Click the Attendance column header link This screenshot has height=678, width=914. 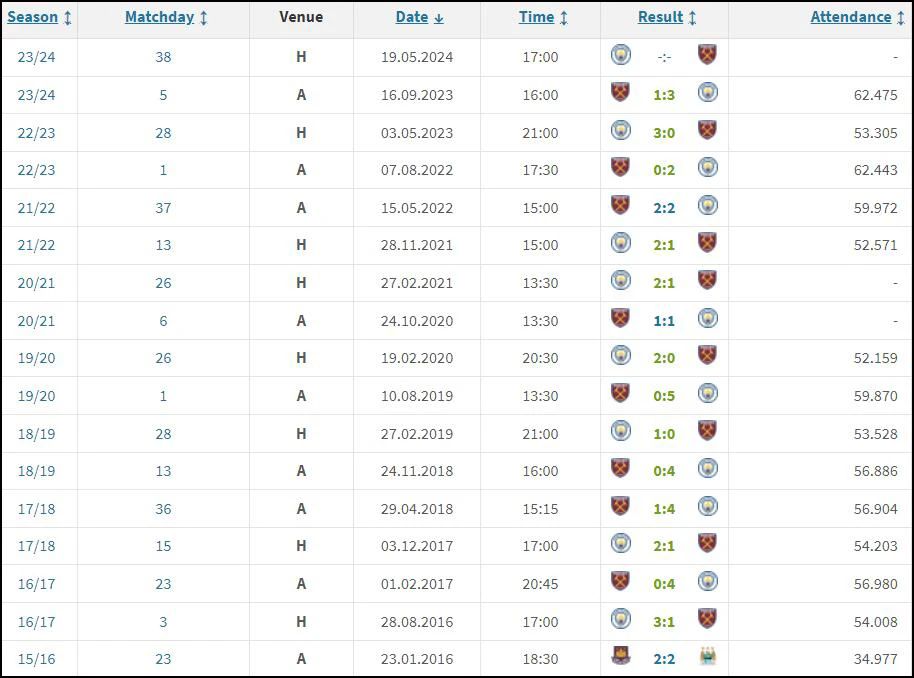[x=850, y=17]
